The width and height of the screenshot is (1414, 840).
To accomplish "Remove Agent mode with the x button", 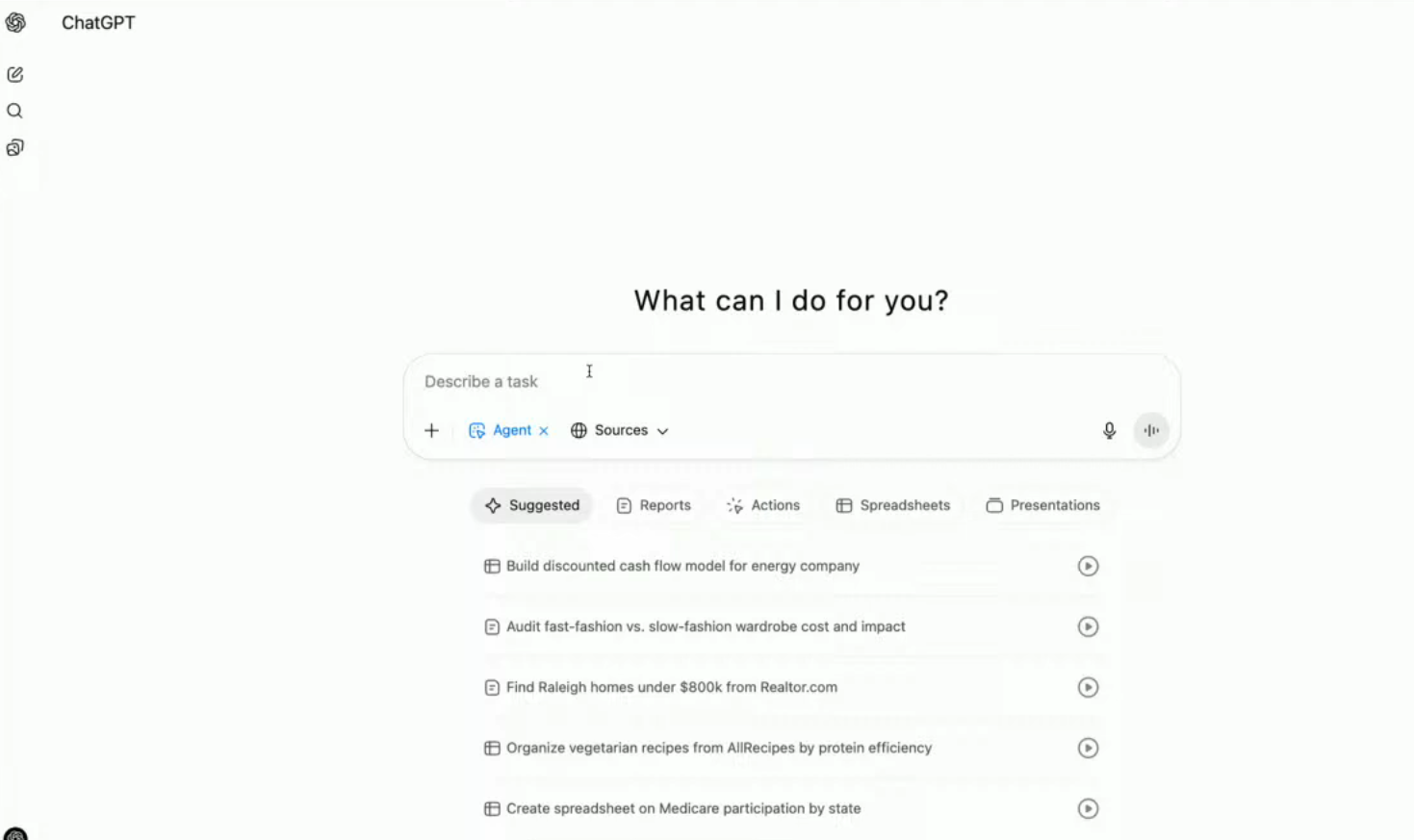I will tap(544, 431).
